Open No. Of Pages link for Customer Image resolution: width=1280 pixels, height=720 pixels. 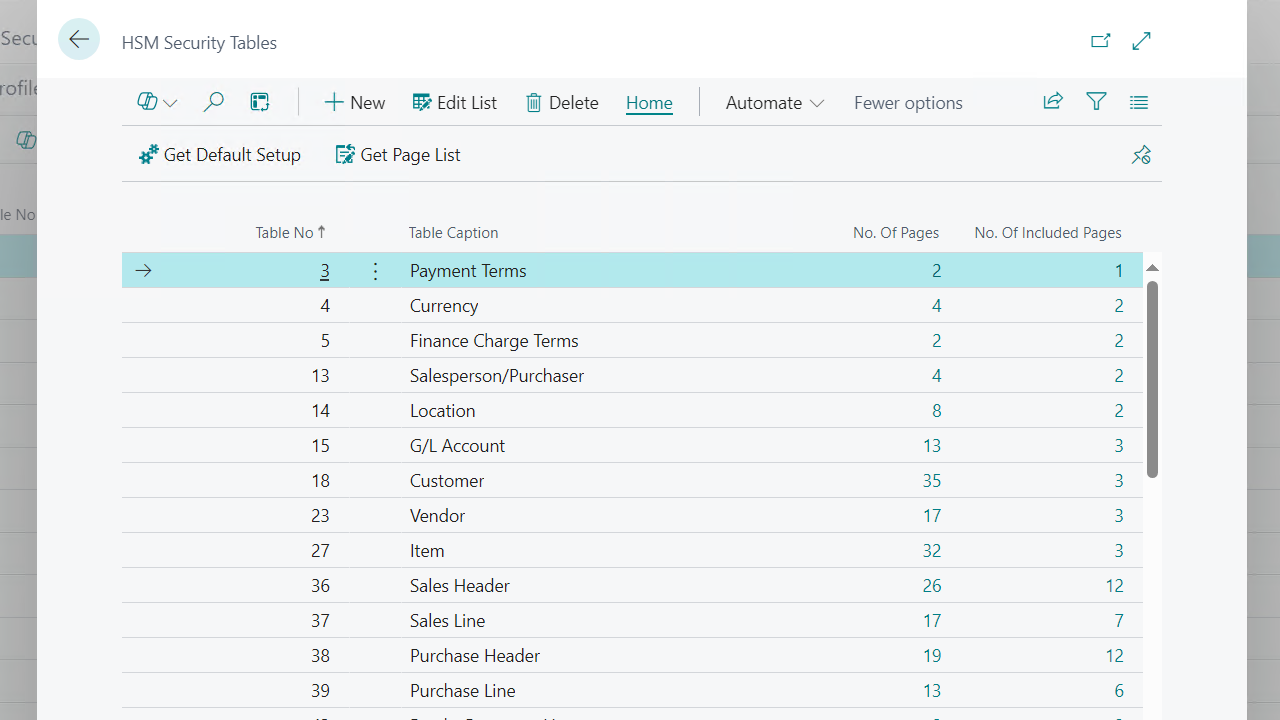pyautogui.click(x=931, y=481)
